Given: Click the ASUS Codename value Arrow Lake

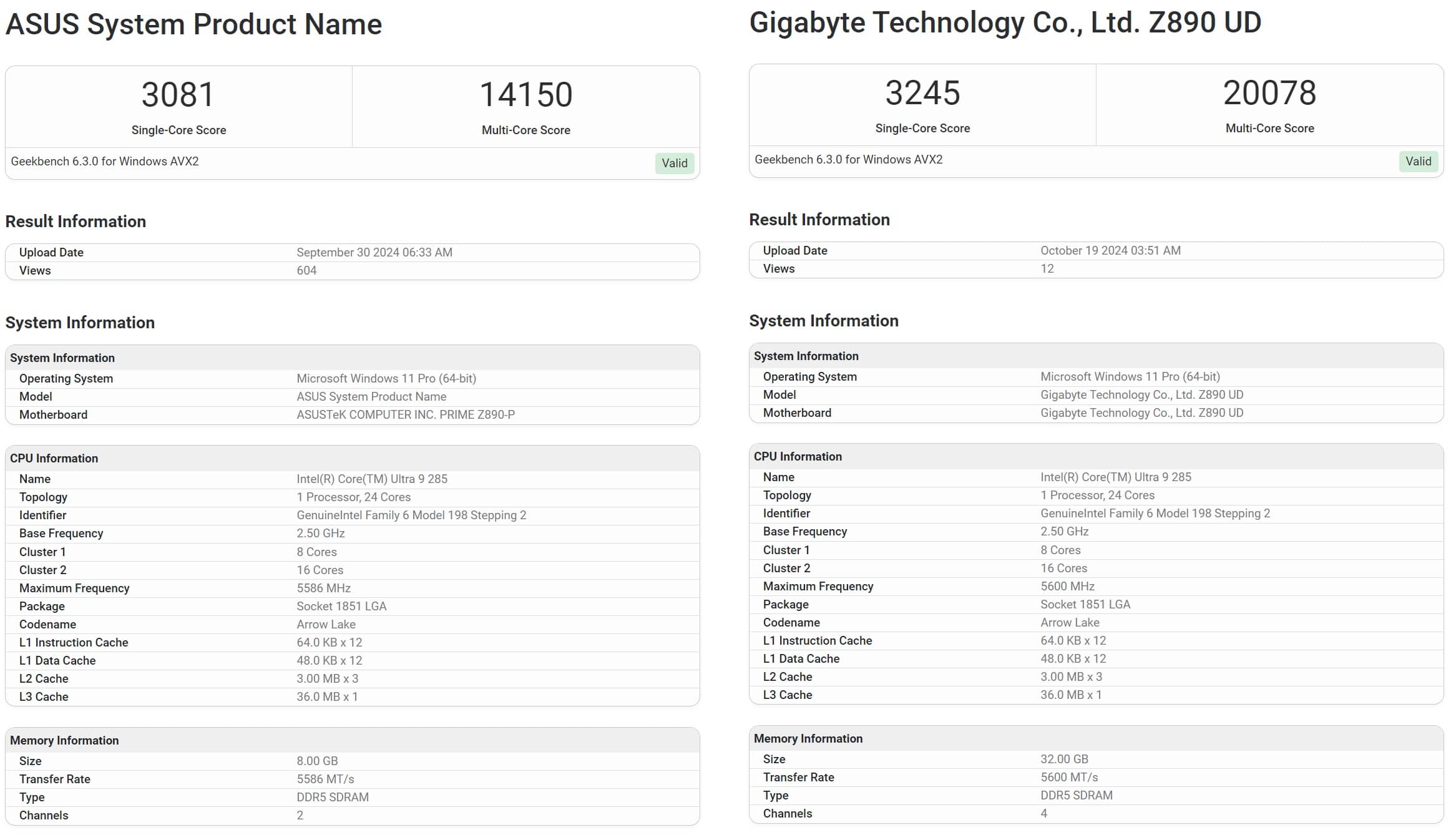Looking at the screenshot, I should coord(326,624).
